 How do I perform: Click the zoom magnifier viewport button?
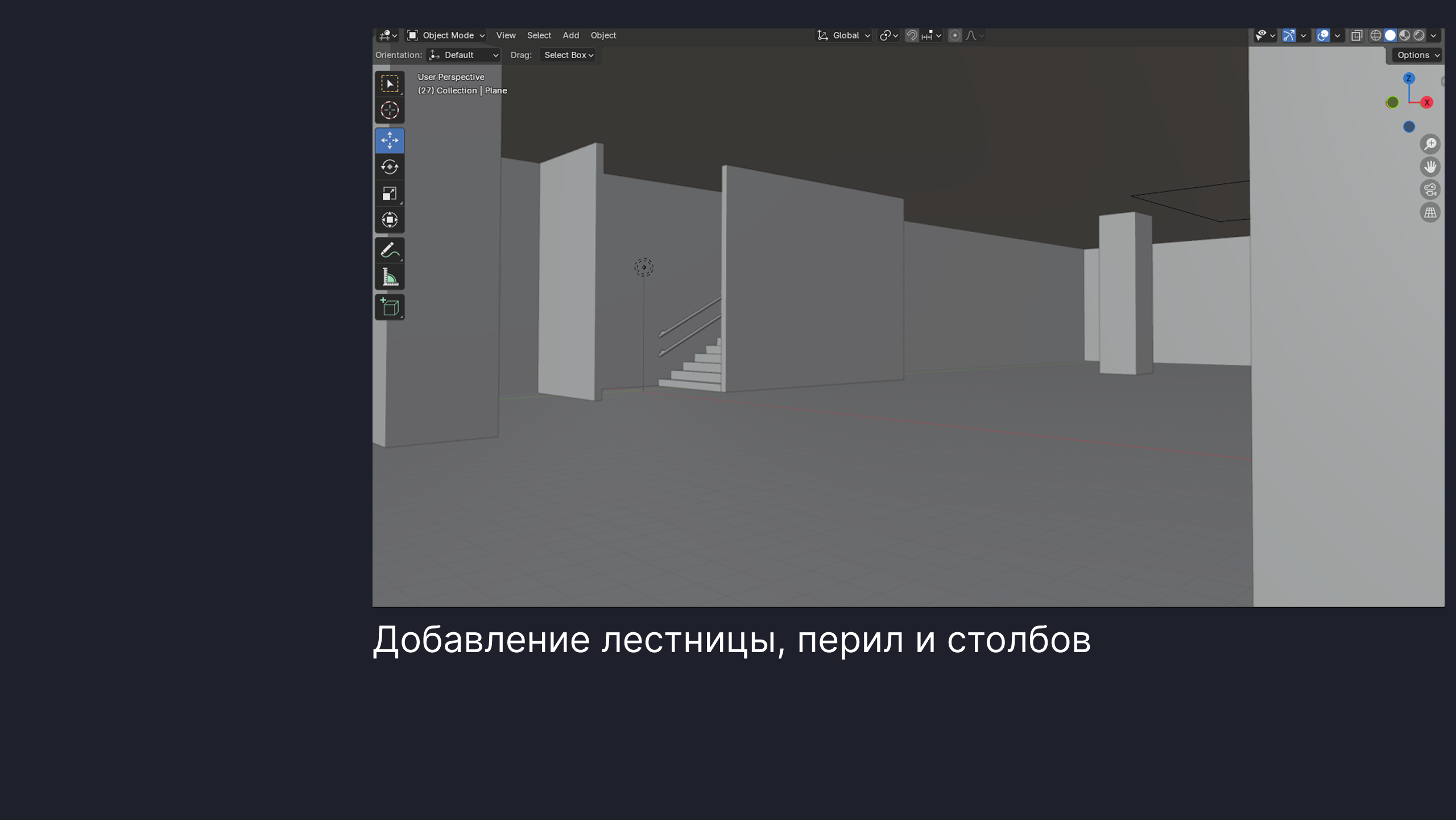pos(1430,144)
